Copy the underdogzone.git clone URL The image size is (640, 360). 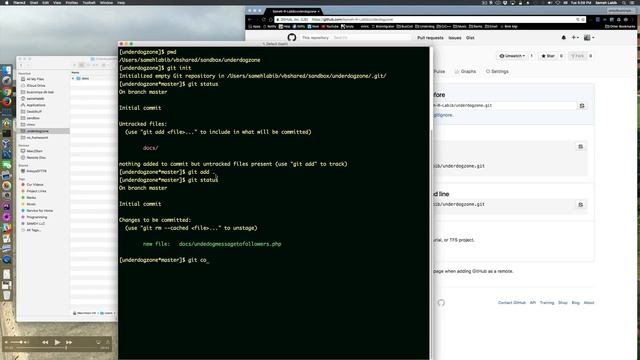pos(582,106)
